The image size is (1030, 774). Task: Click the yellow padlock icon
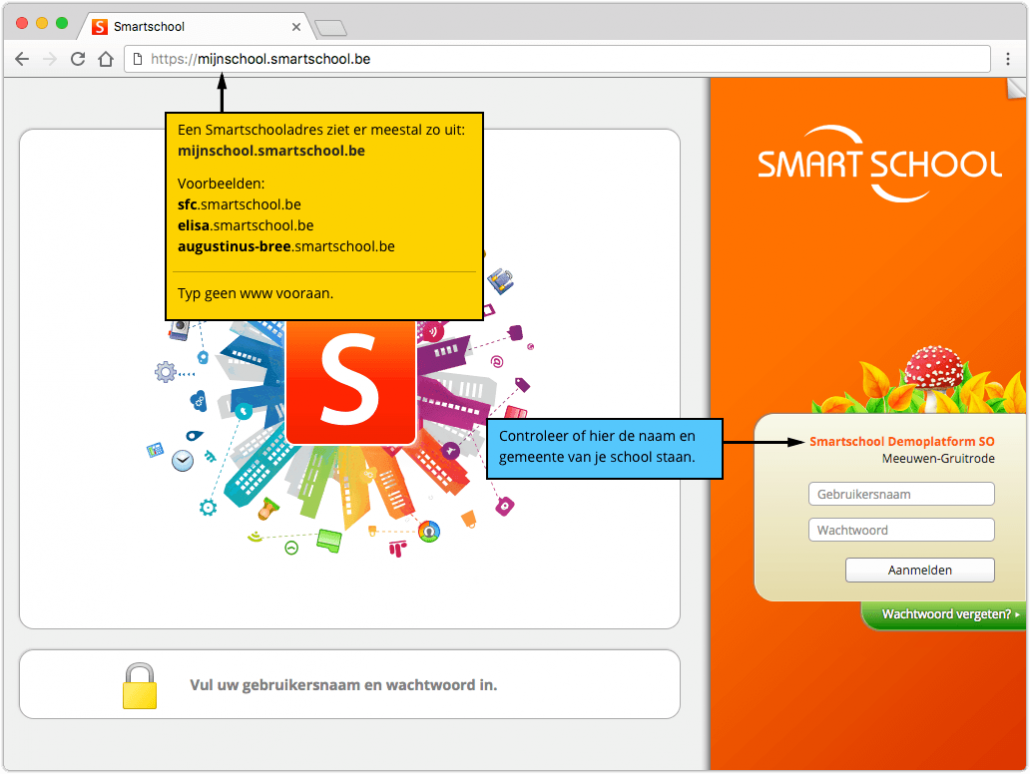coord(140,684)
